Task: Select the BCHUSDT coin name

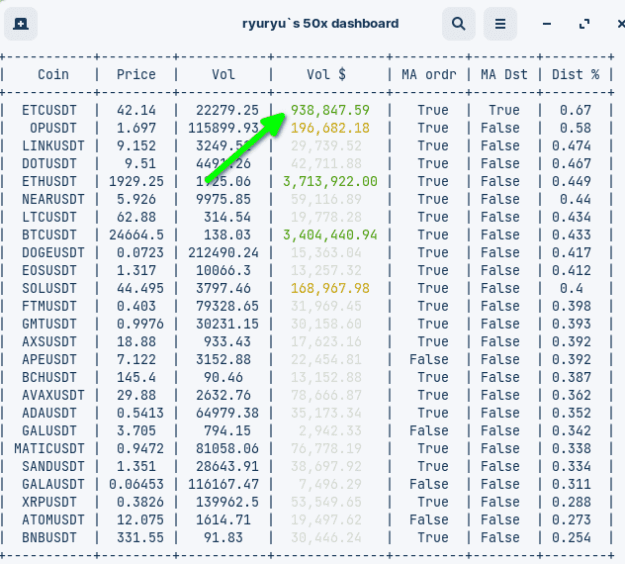Action: coord(49,377)
